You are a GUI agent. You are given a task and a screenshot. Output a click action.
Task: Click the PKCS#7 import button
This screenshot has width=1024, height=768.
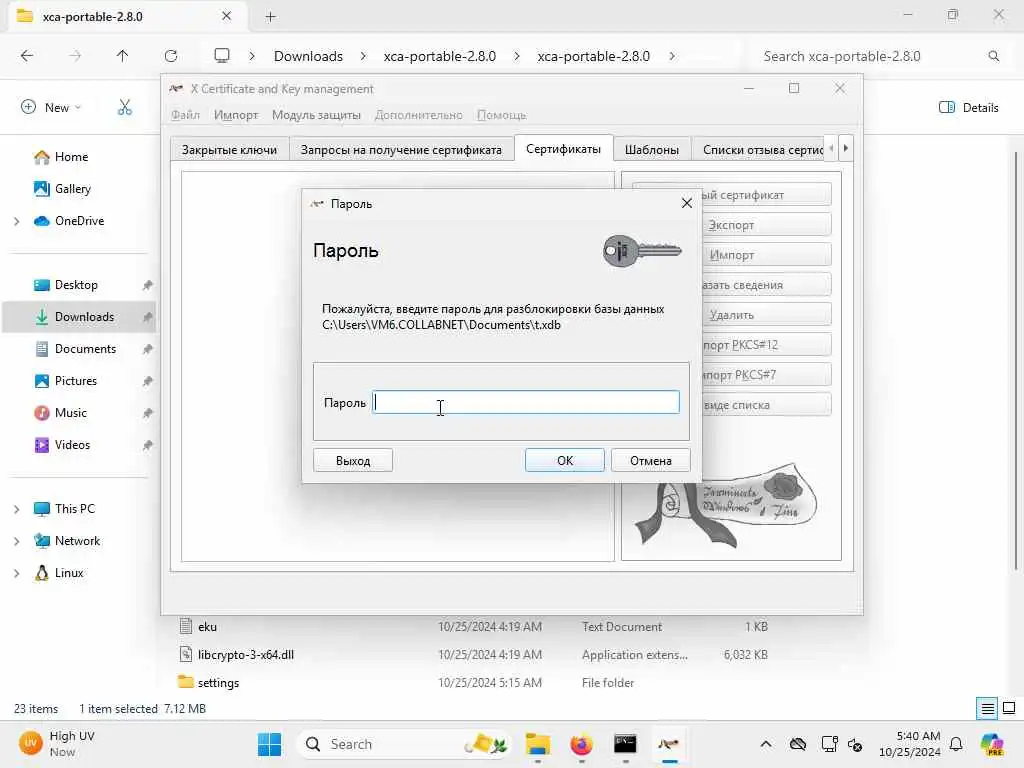(x=766, y=375)
